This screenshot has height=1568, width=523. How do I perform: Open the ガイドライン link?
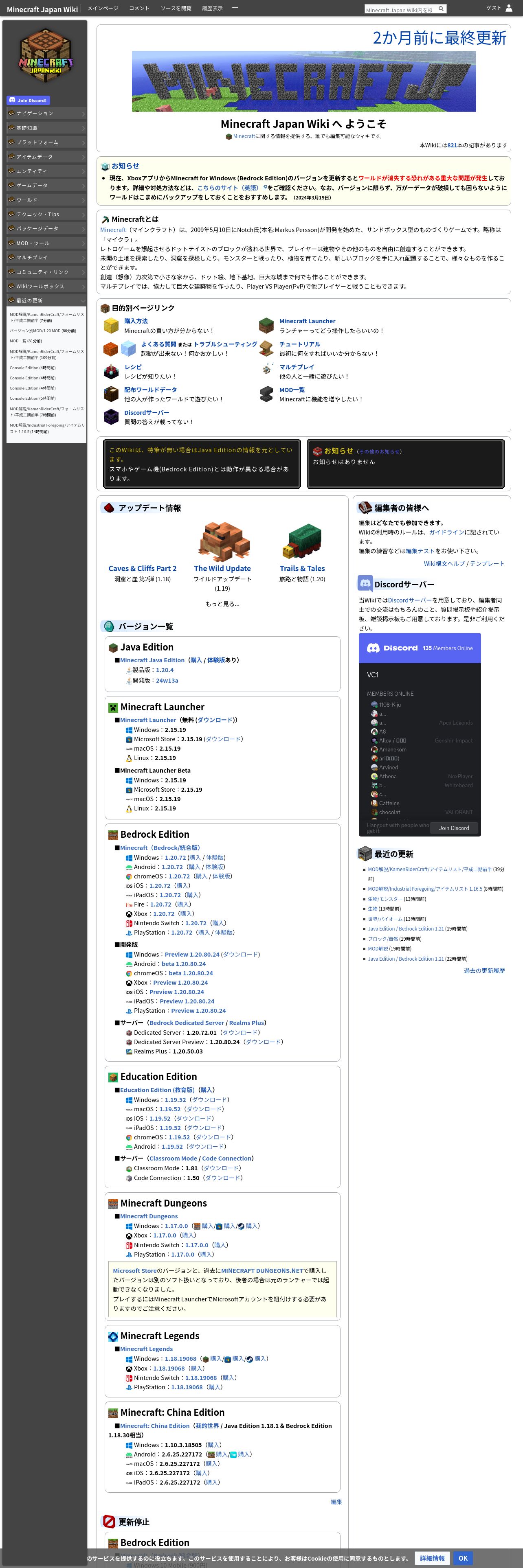(446, 532)
